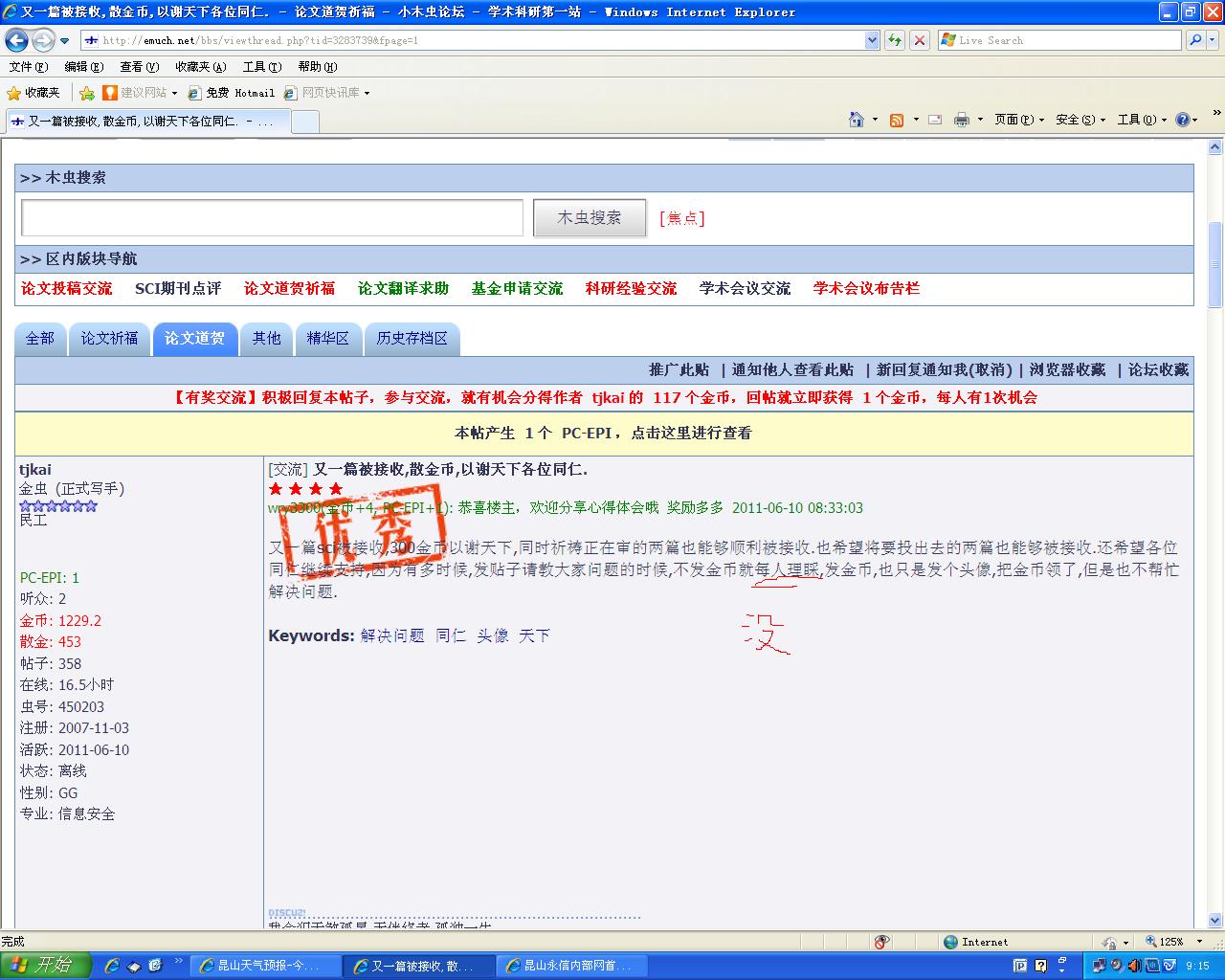The image size is (1225, 980).
Task: Expand the recent pages dropdown arrow
Action: pos(64,41)
